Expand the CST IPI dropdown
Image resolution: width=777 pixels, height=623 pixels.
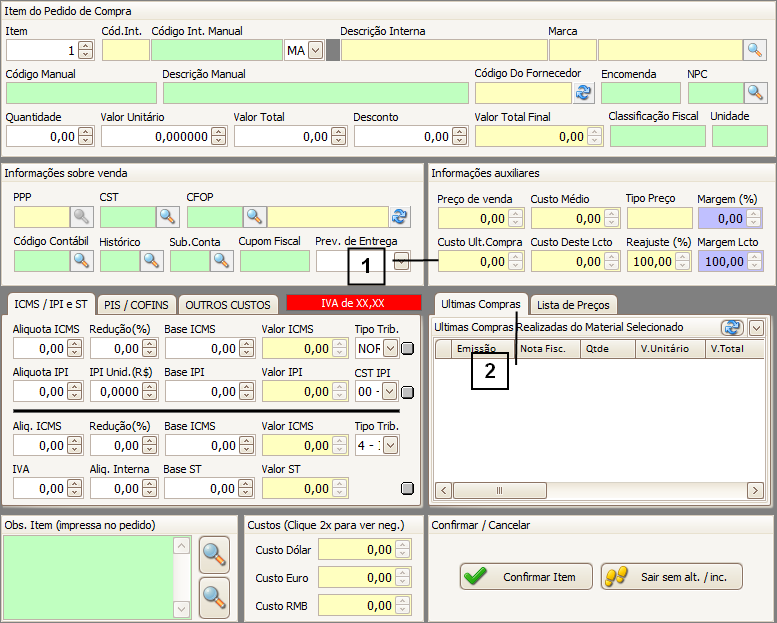pos(390,393)
